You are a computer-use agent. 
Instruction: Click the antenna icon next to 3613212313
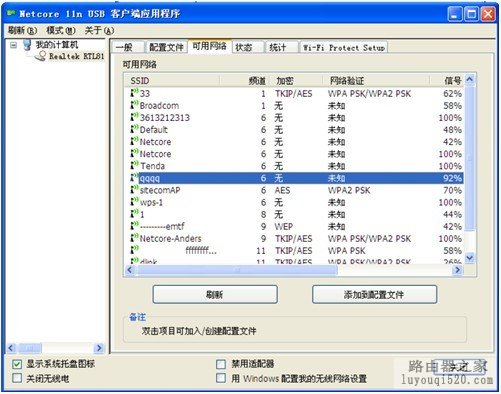tap(135, 117)
